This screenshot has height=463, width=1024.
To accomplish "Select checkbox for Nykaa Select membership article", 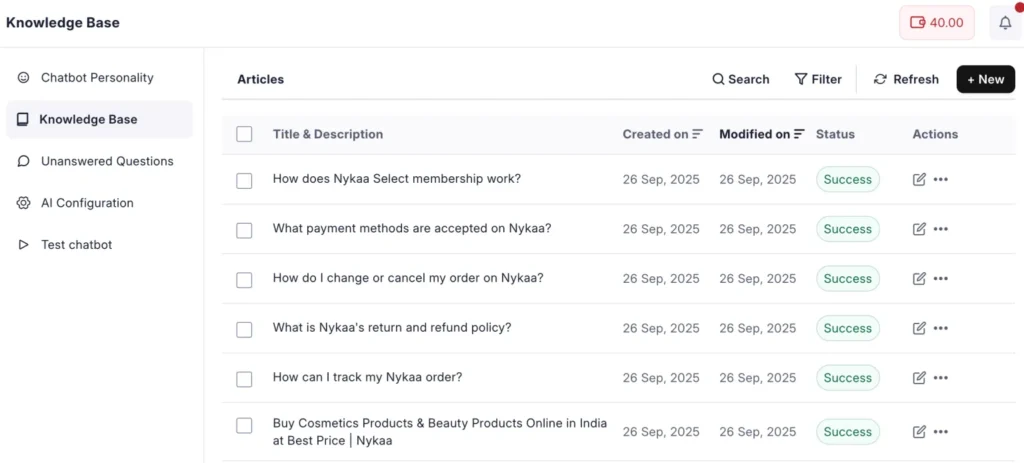I will (244, 180).
